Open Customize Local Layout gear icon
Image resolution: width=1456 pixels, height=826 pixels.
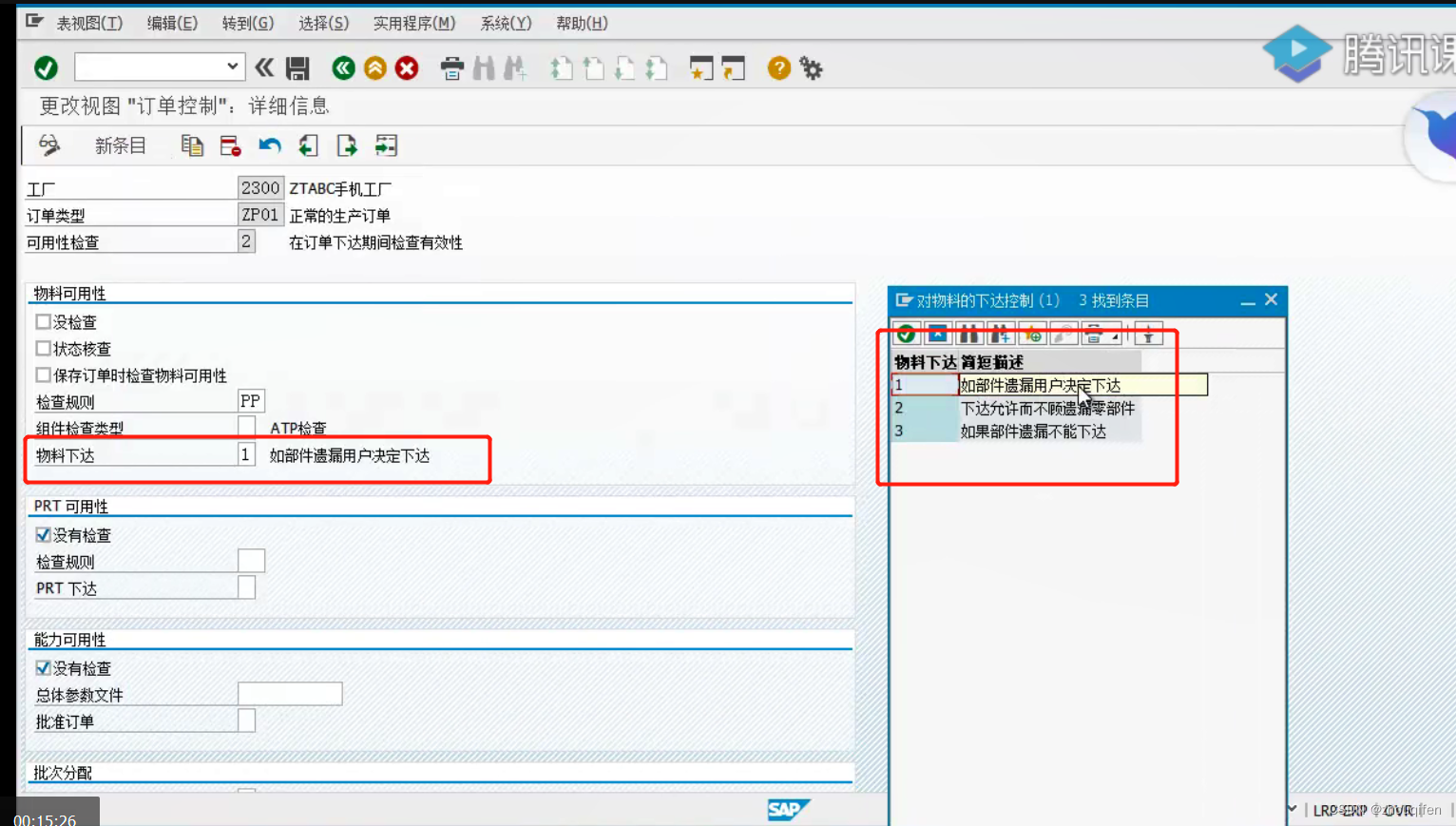(811, 67)
